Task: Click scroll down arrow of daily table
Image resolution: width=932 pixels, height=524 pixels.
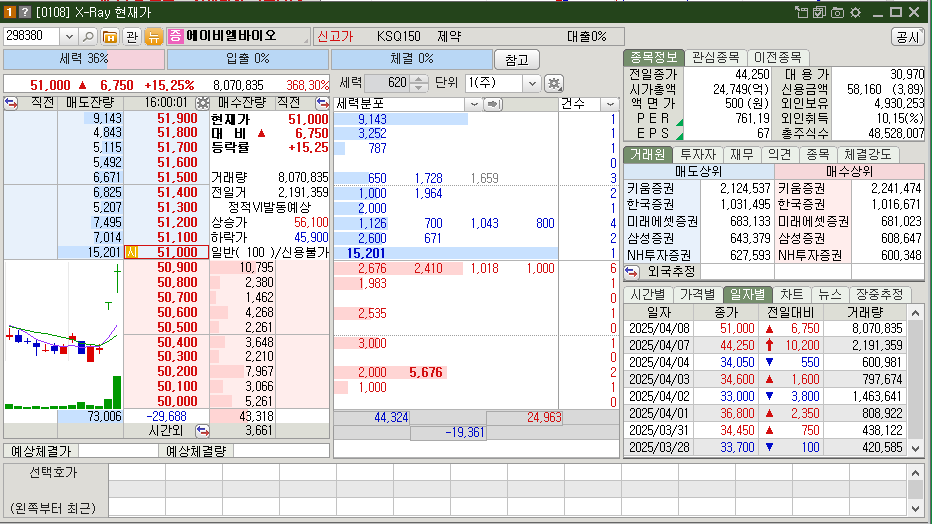Action: 915,449
